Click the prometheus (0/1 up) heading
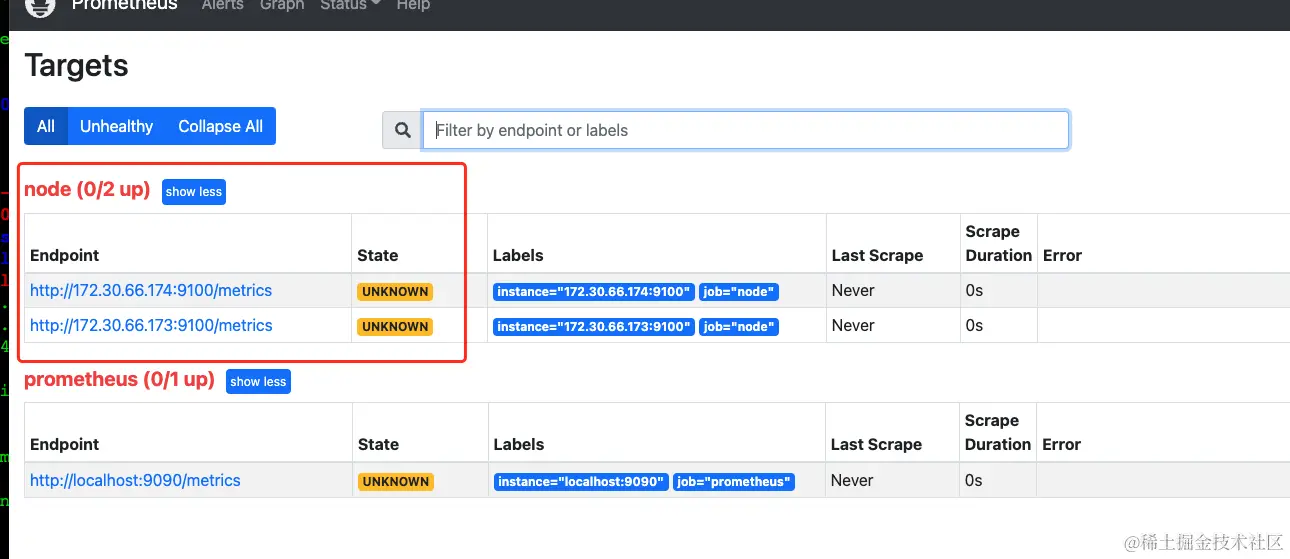The image size is (1290, 559). [x=119, y=380]
